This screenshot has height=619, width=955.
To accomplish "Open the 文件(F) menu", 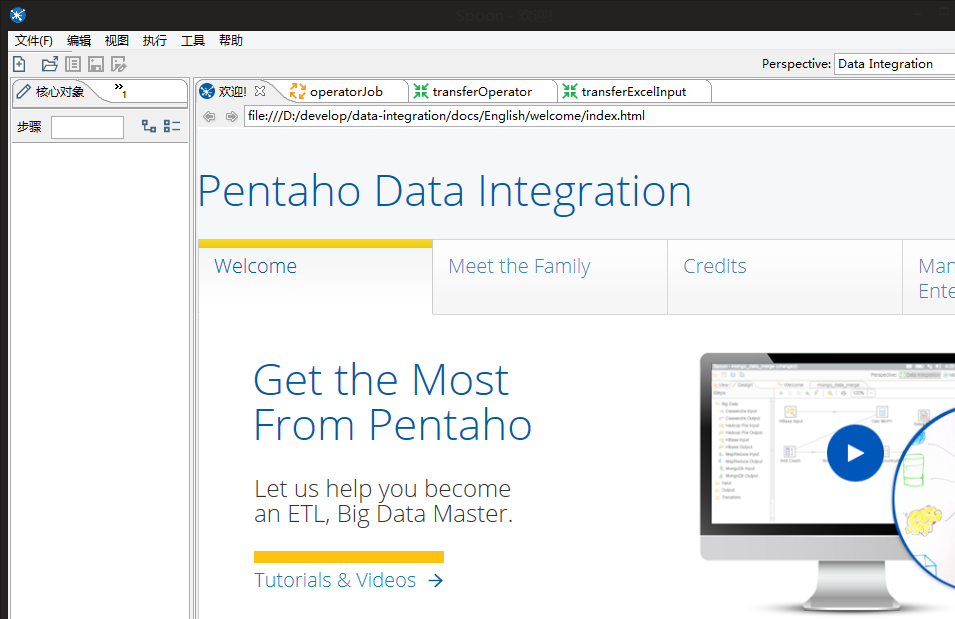I will [x=33, y=40].
